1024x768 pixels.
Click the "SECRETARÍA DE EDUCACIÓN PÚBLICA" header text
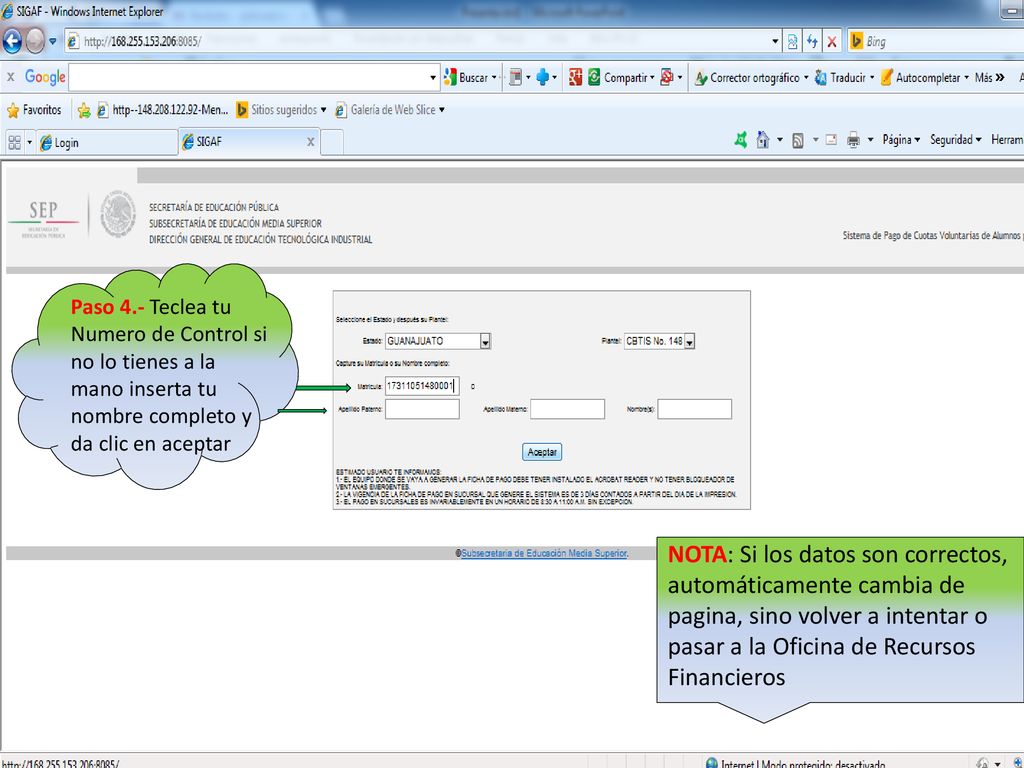(x=214, y=207)
